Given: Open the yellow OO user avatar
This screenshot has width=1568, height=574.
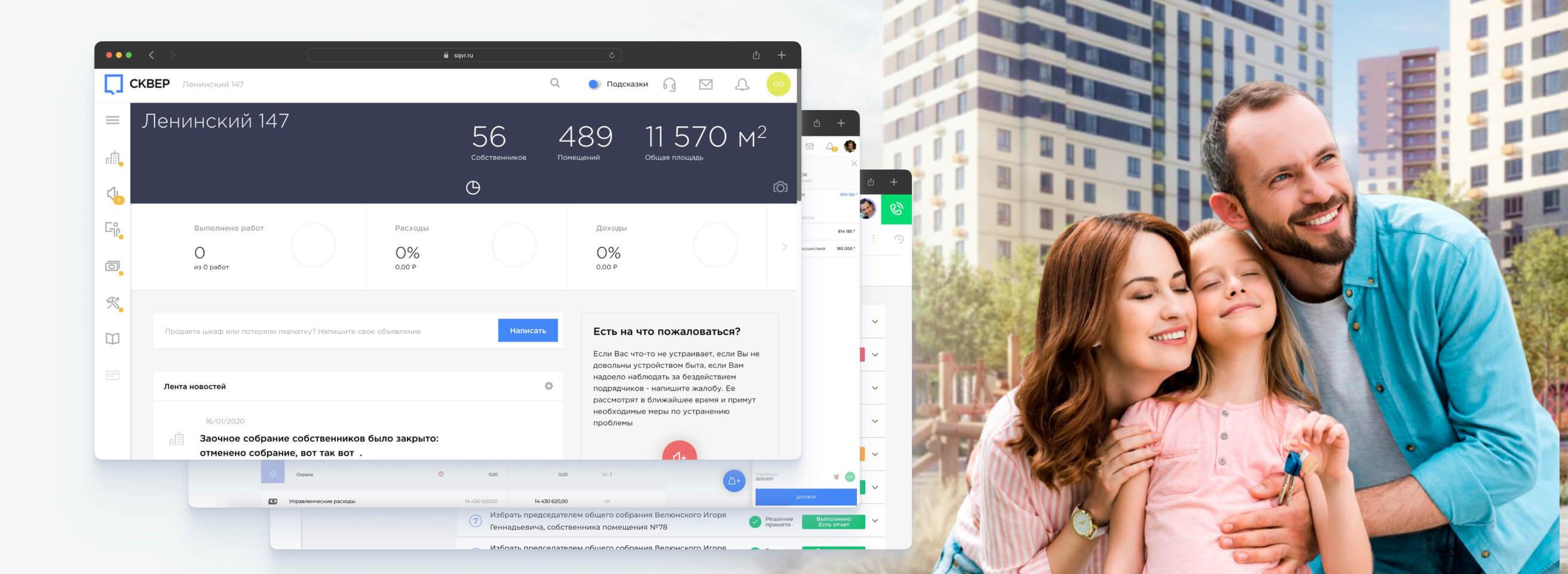Looking at the screenshot, I should pos(779,84).
